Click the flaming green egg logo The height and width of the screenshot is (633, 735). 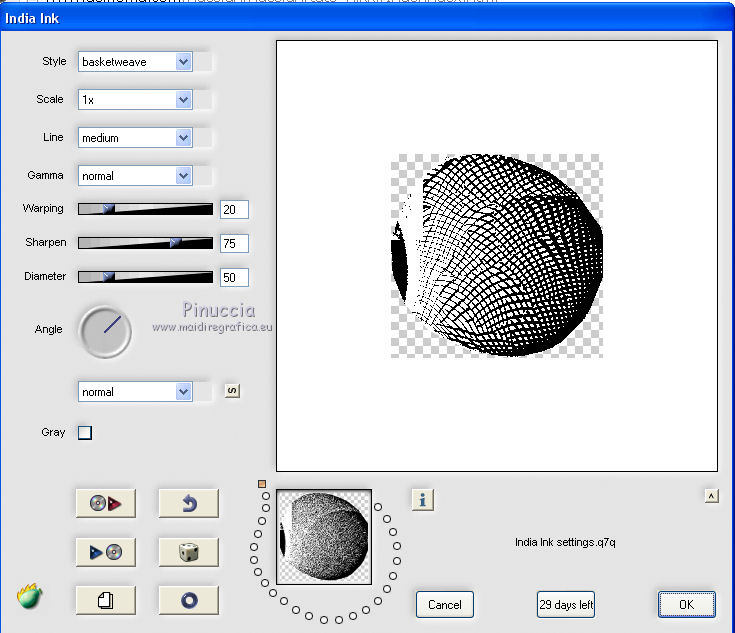[x=30, y=597]
